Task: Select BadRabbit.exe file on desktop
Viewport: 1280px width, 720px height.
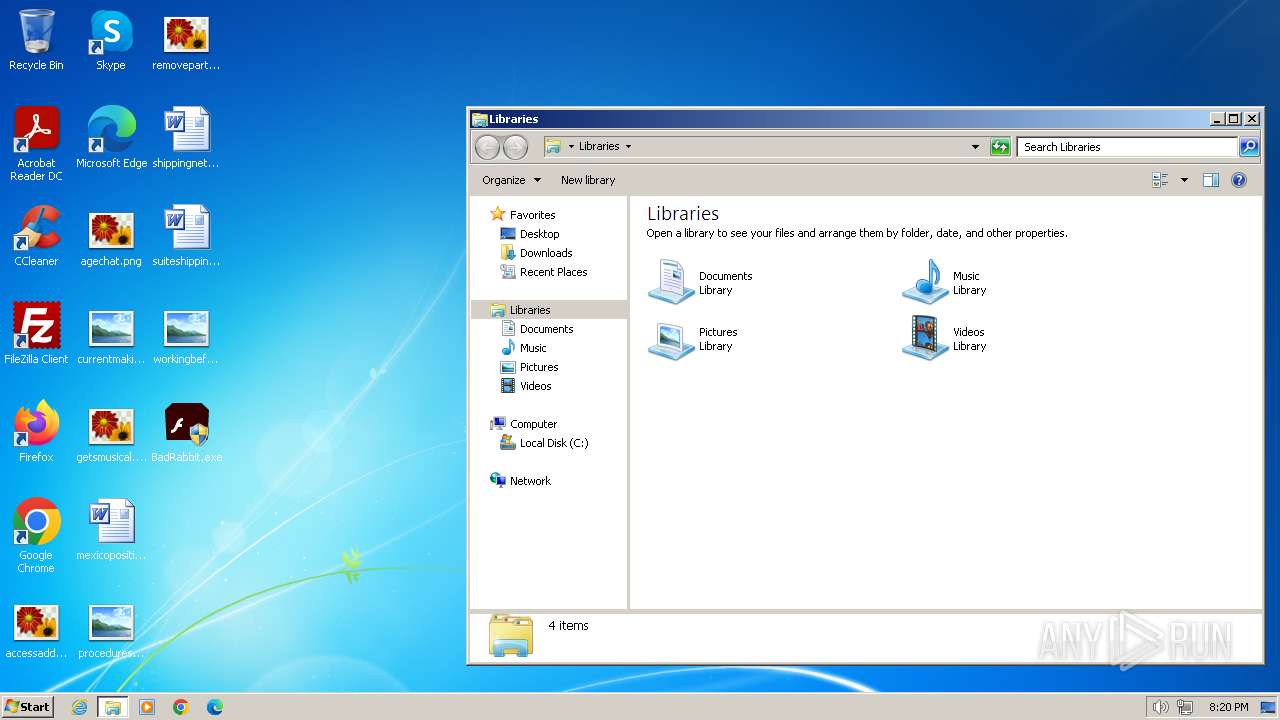Action: (186, 432)
